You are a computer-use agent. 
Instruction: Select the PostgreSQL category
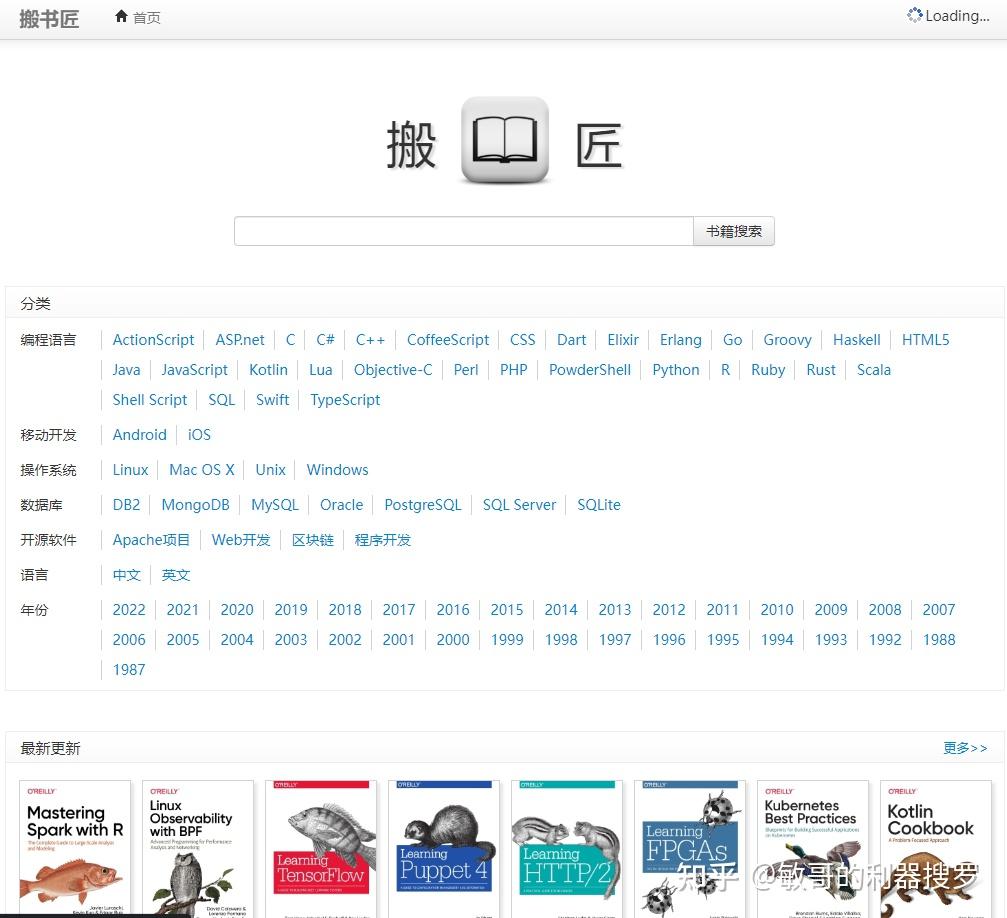pos(423,505)
